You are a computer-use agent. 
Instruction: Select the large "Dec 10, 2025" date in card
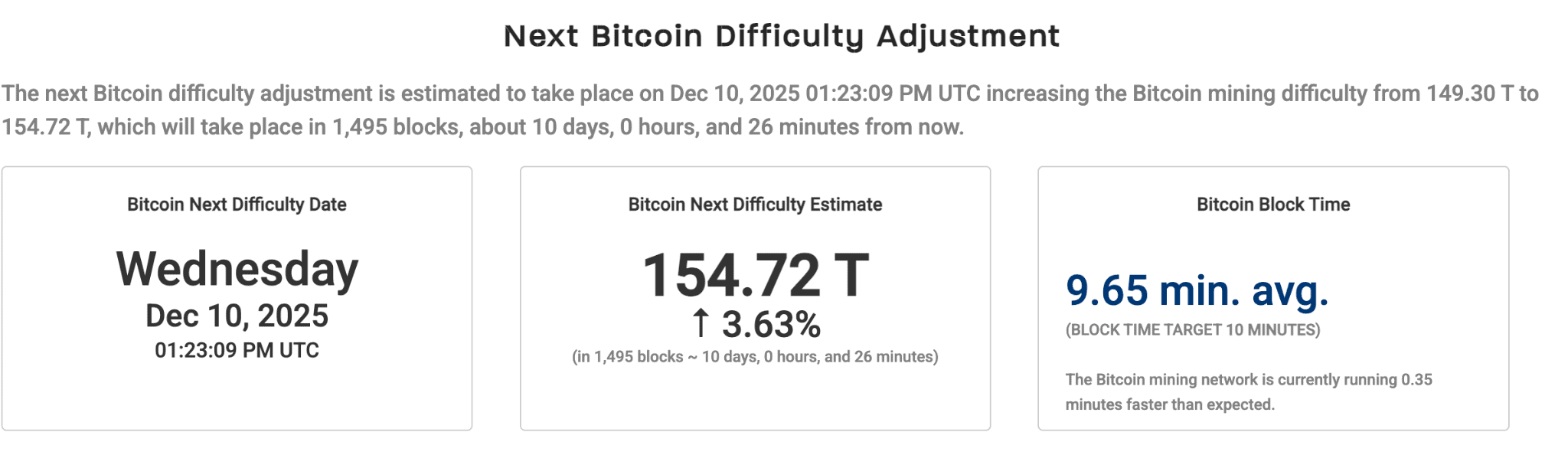click(237, 316)
